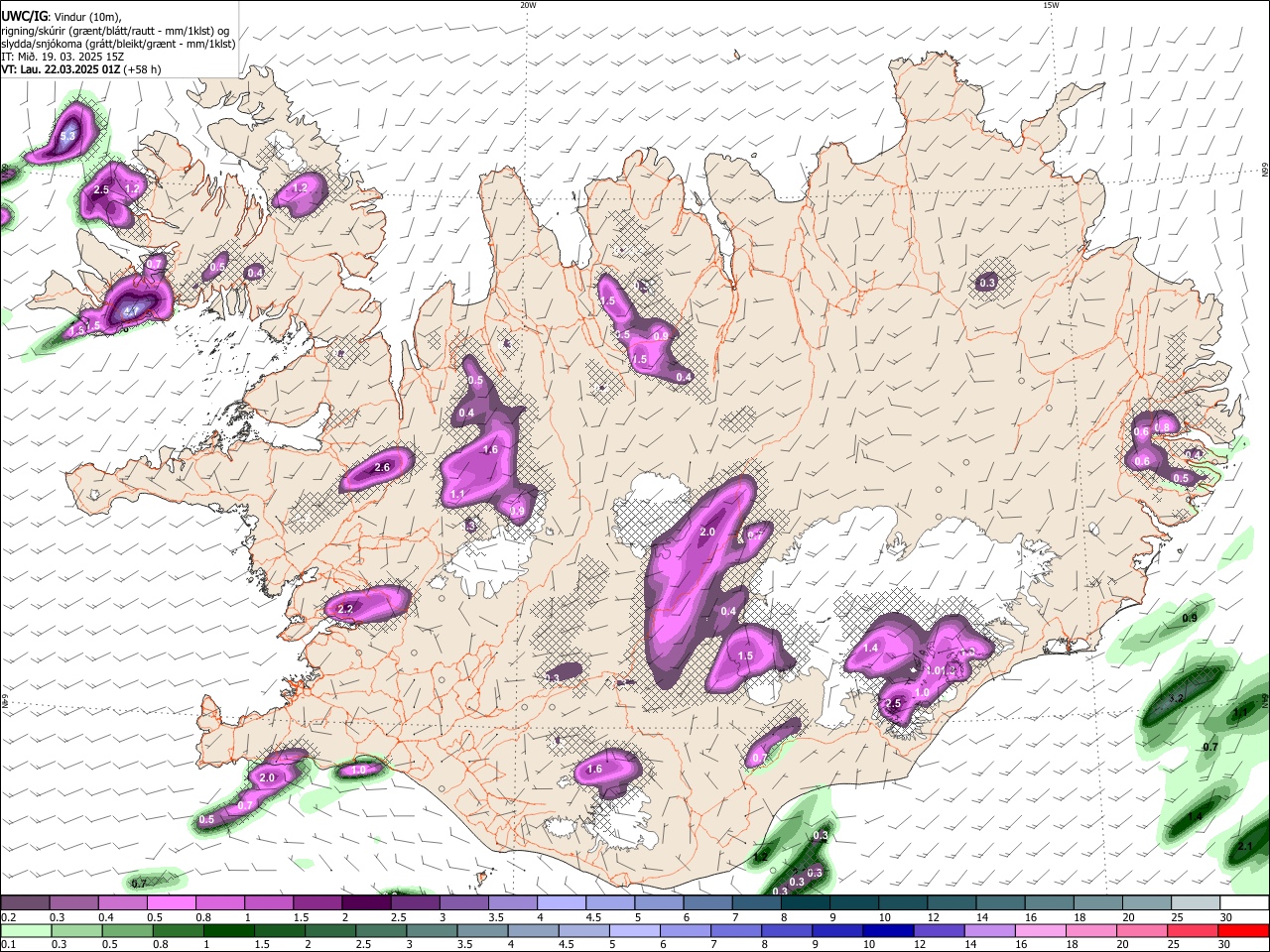The width and height of the screenshot is (1270, 952).
Task: Click the 3.2 rain value southeast of Iceland
Action: tap(1178, 699)
